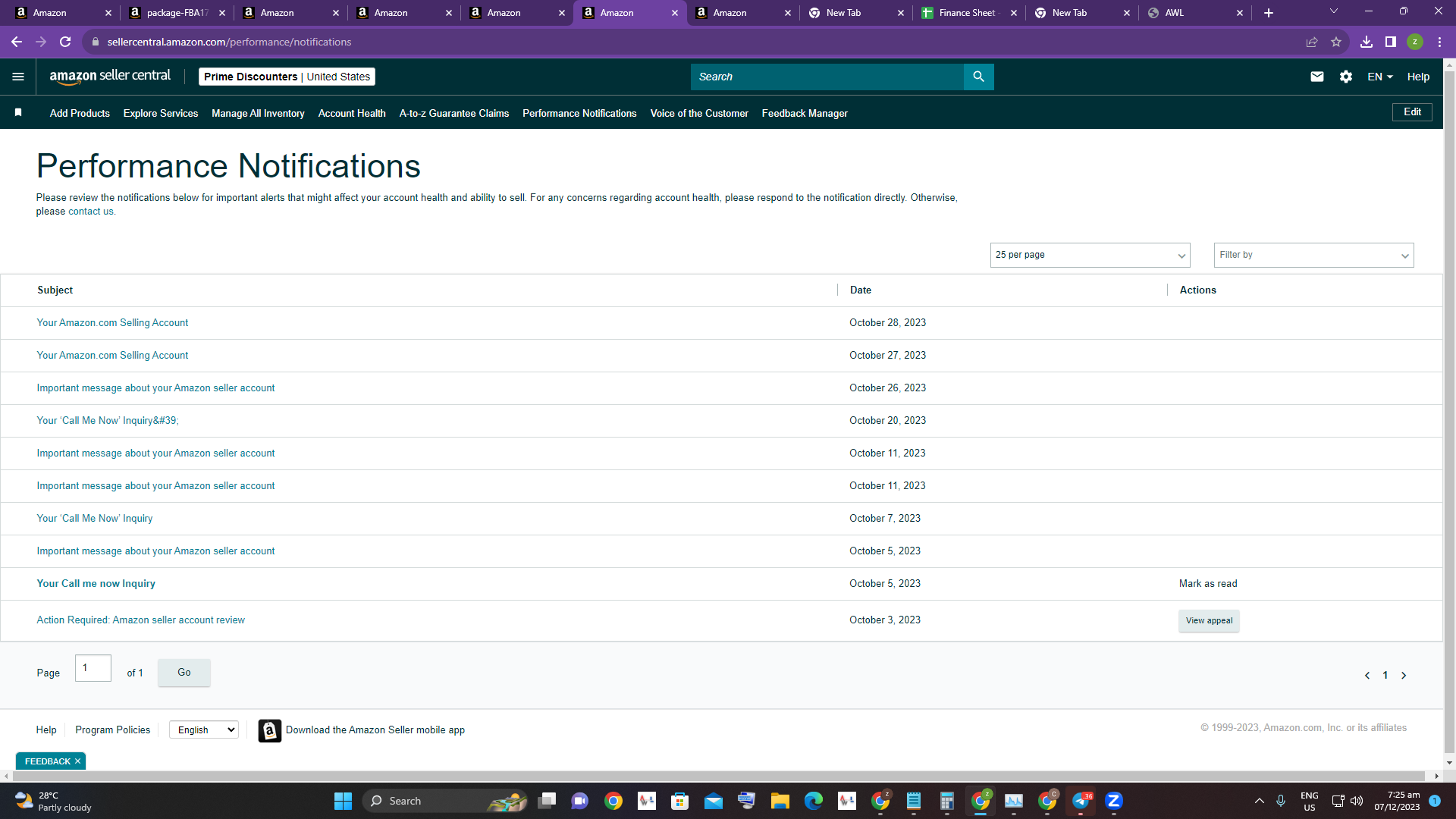This screenshot has width=1456, height=819.
Task: Toggle the Chrome side panel icon
Action: click(1391, 42)
